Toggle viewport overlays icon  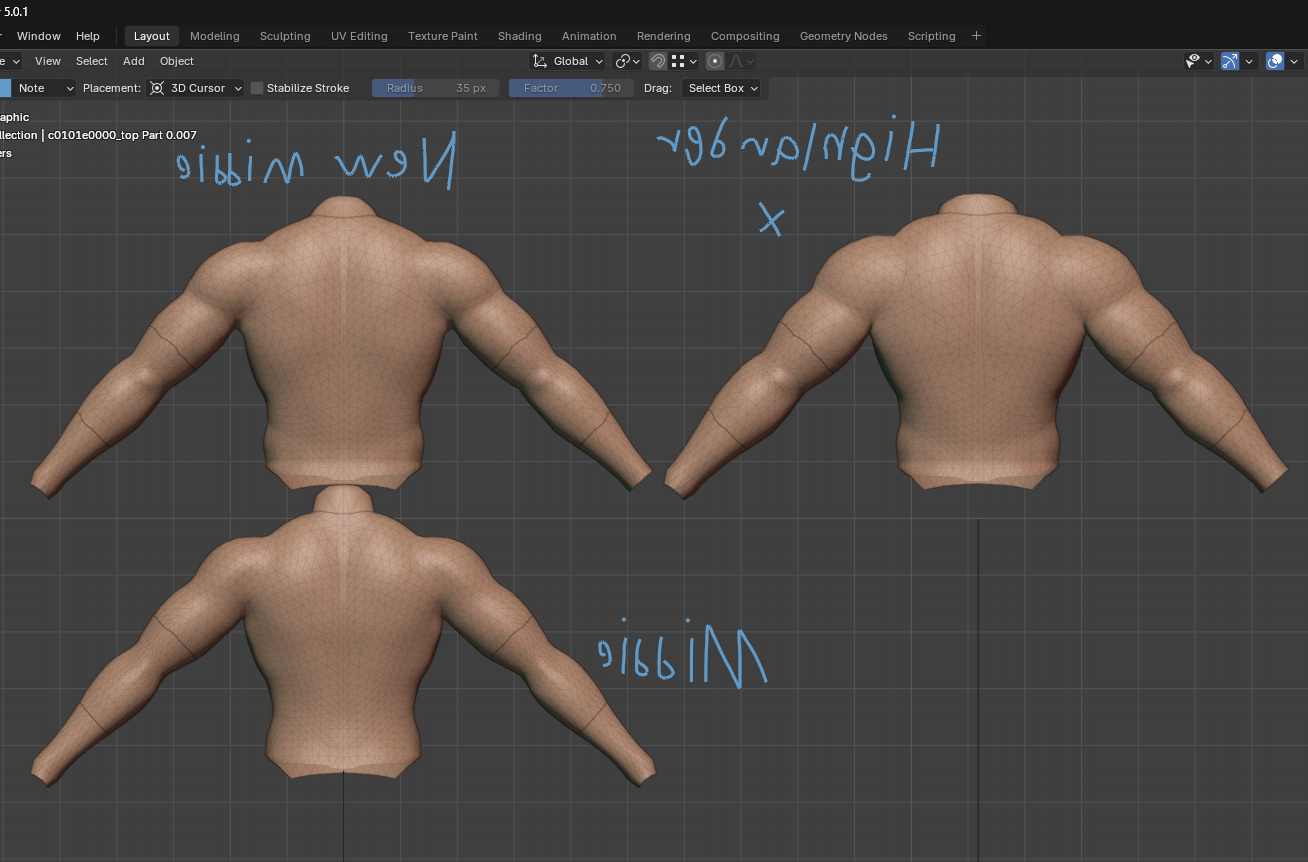point(1275,61)
